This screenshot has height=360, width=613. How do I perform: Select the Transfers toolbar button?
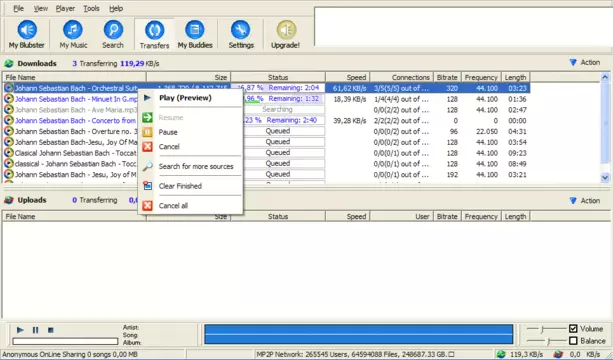[x=154, y=34]
